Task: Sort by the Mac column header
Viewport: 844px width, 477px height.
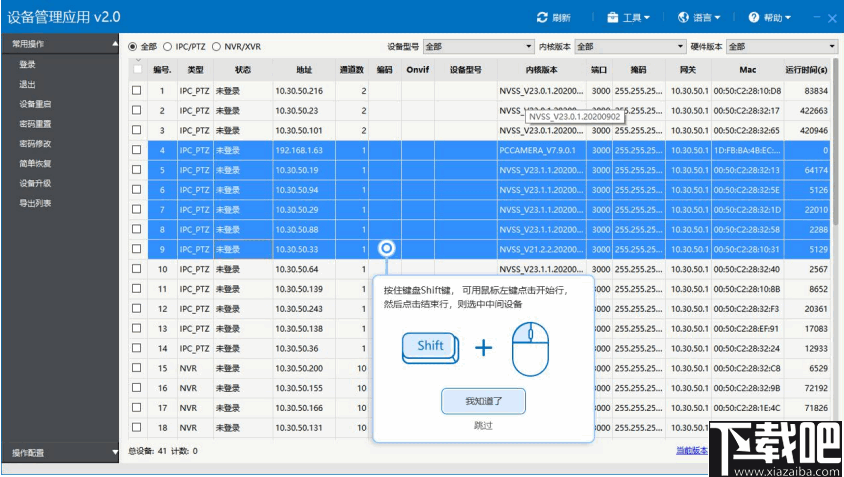Action: pyautogui.click(x=748, y=69)
